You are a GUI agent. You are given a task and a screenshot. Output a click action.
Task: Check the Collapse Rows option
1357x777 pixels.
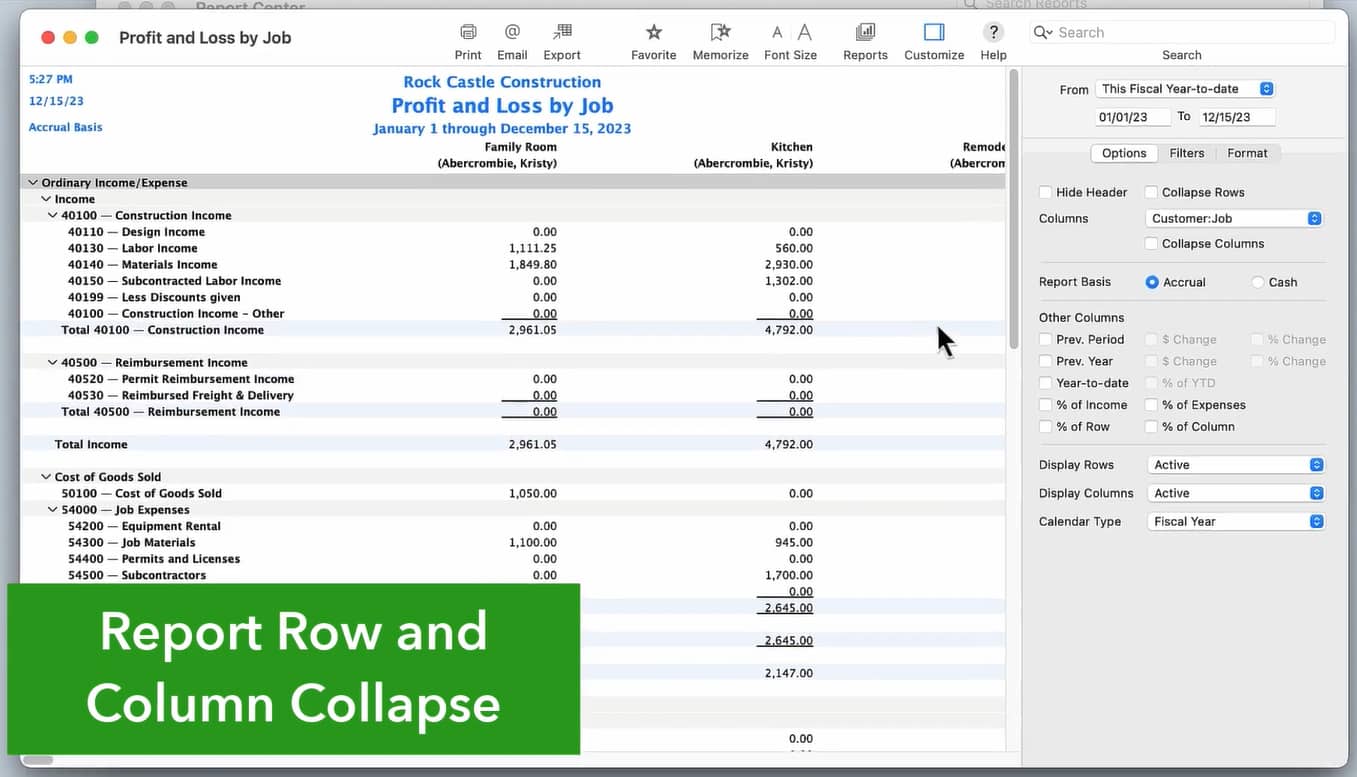pyautogui.click(x=1151, y=192)
